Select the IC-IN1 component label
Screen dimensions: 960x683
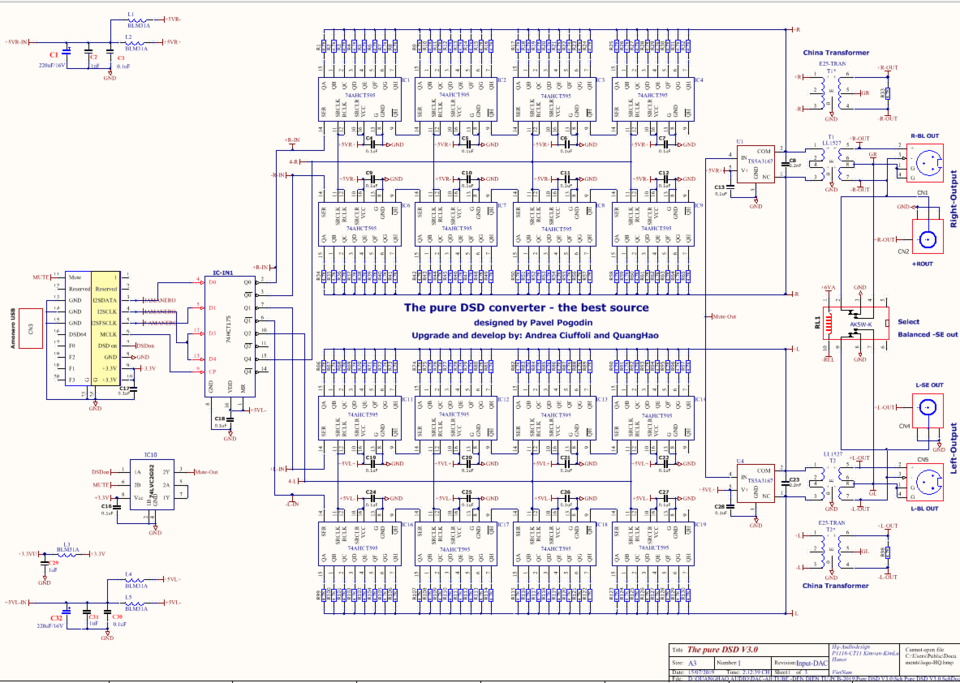tap(221, 272)
